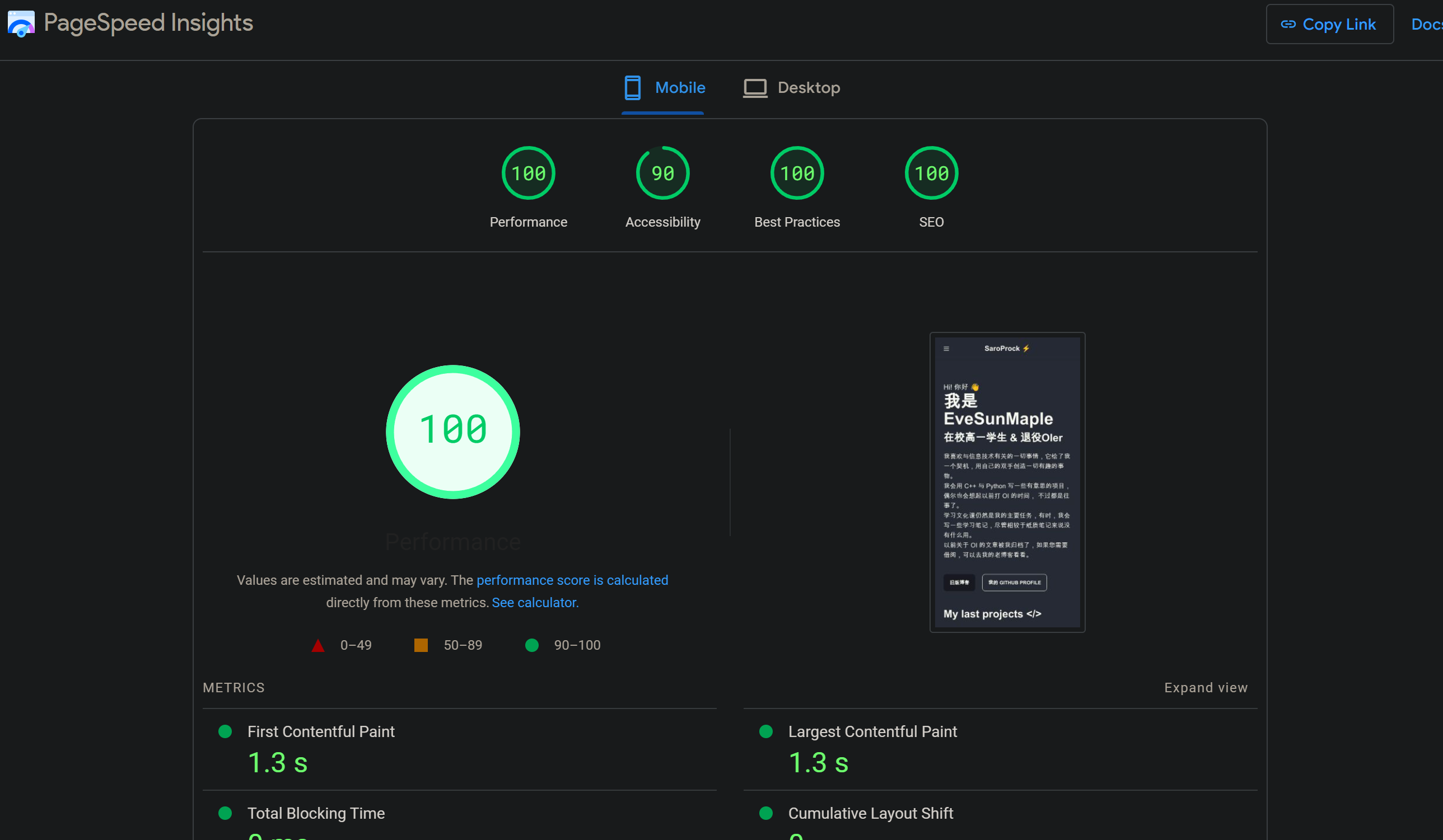This screenshot has width=1443, height=840.
Task: Click the PageSpeed Insights logo icon
Action: 21,24
